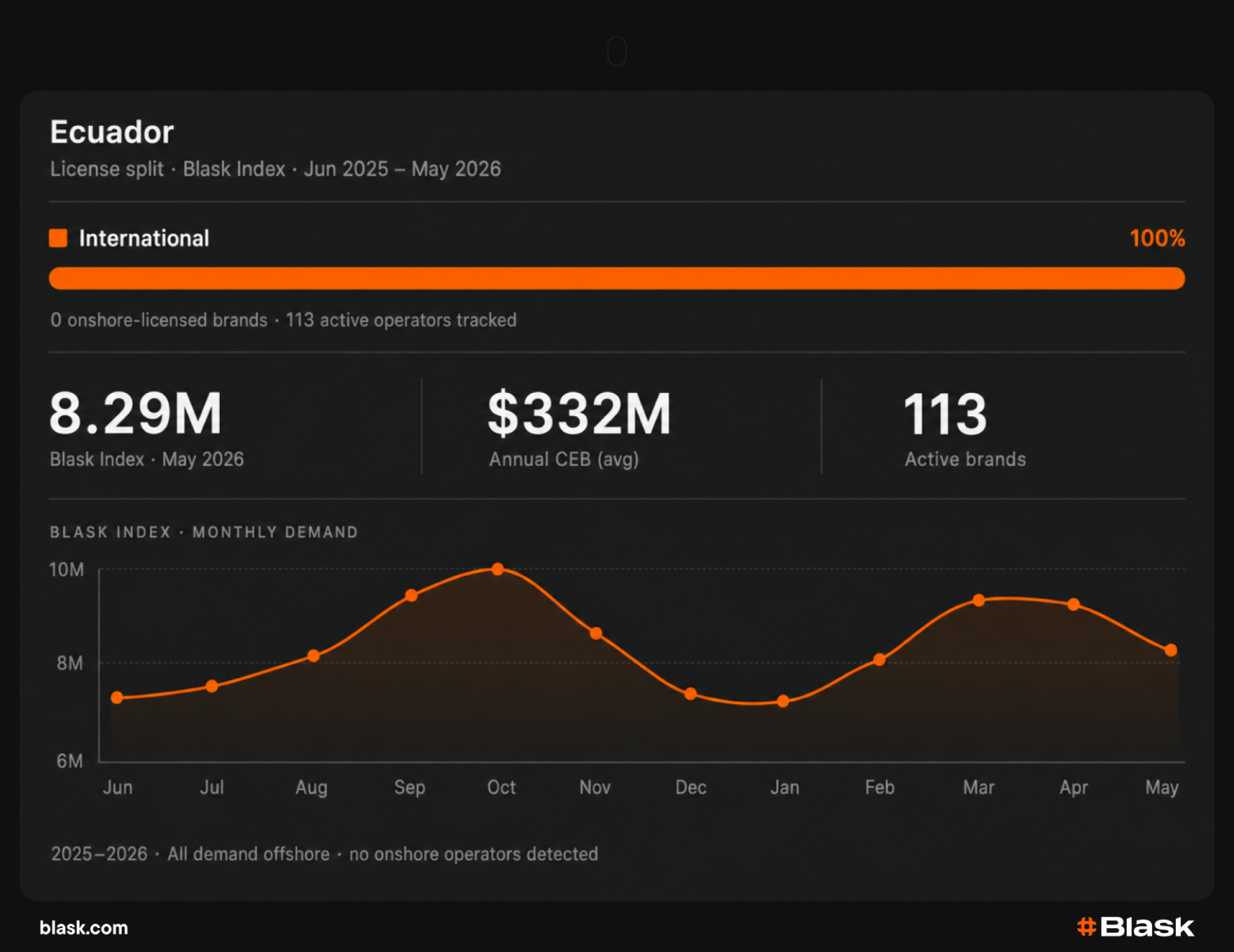Click the Aug x-axis label
Image resolution: width=1234 pixels, height=952 pixels.
312,788
